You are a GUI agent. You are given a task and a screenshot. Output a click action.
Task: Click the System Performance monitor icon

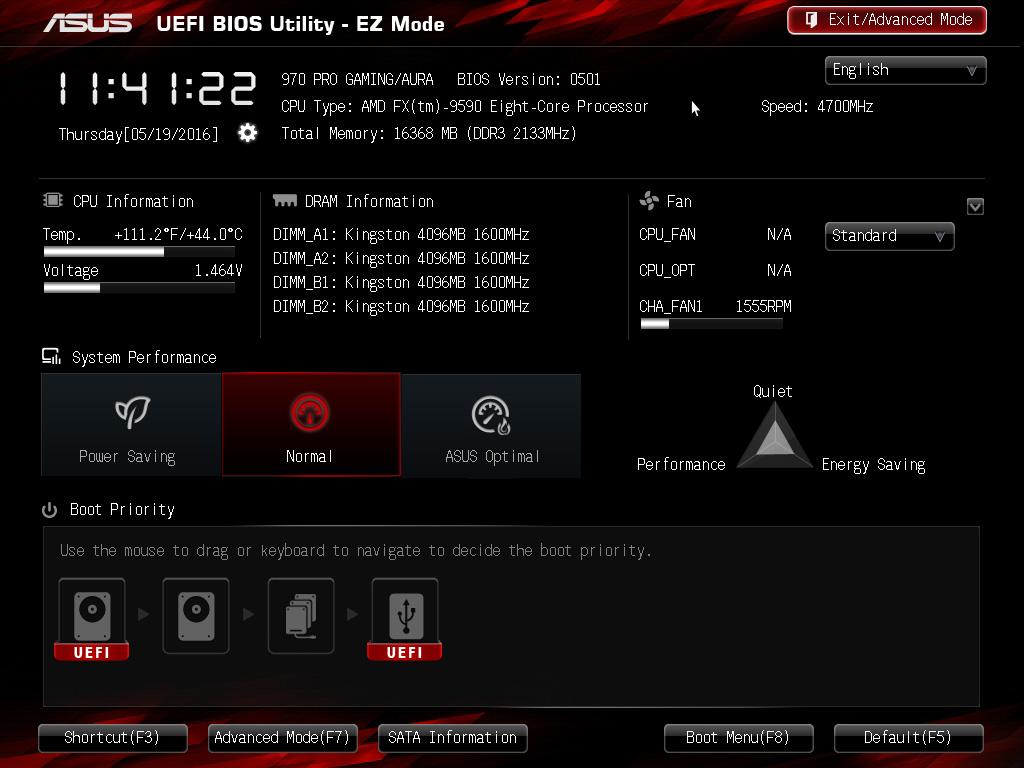pyautogui.click(x=52, y=356)
